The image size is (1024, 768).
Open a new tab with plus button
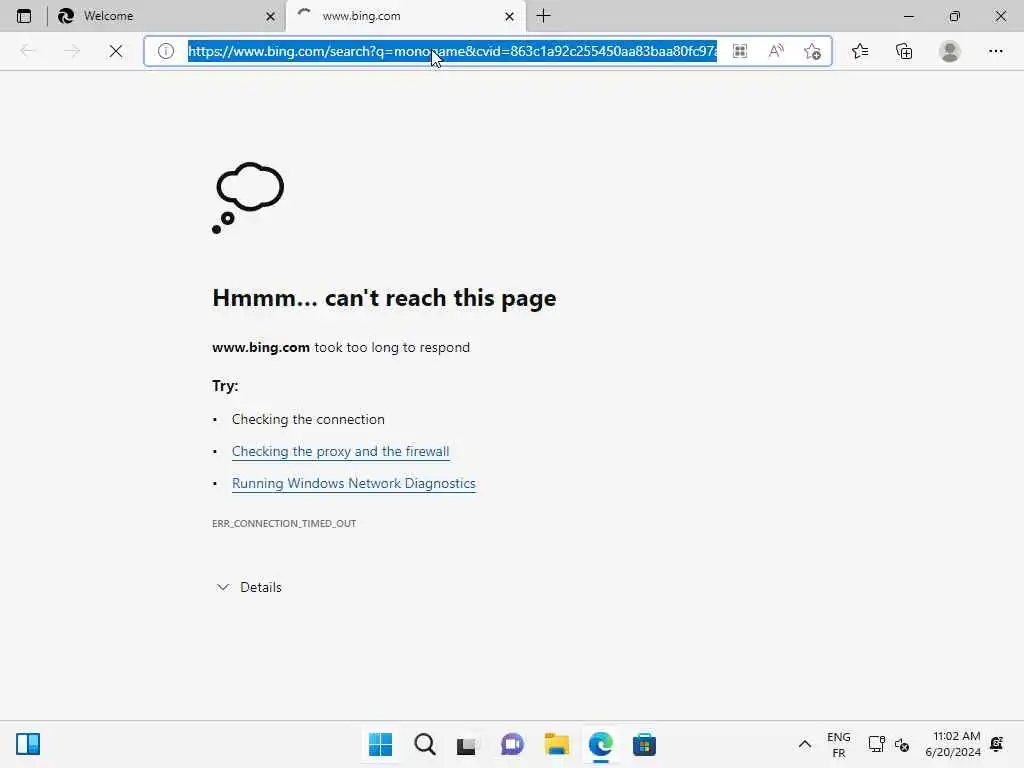(x=543, y=16)
